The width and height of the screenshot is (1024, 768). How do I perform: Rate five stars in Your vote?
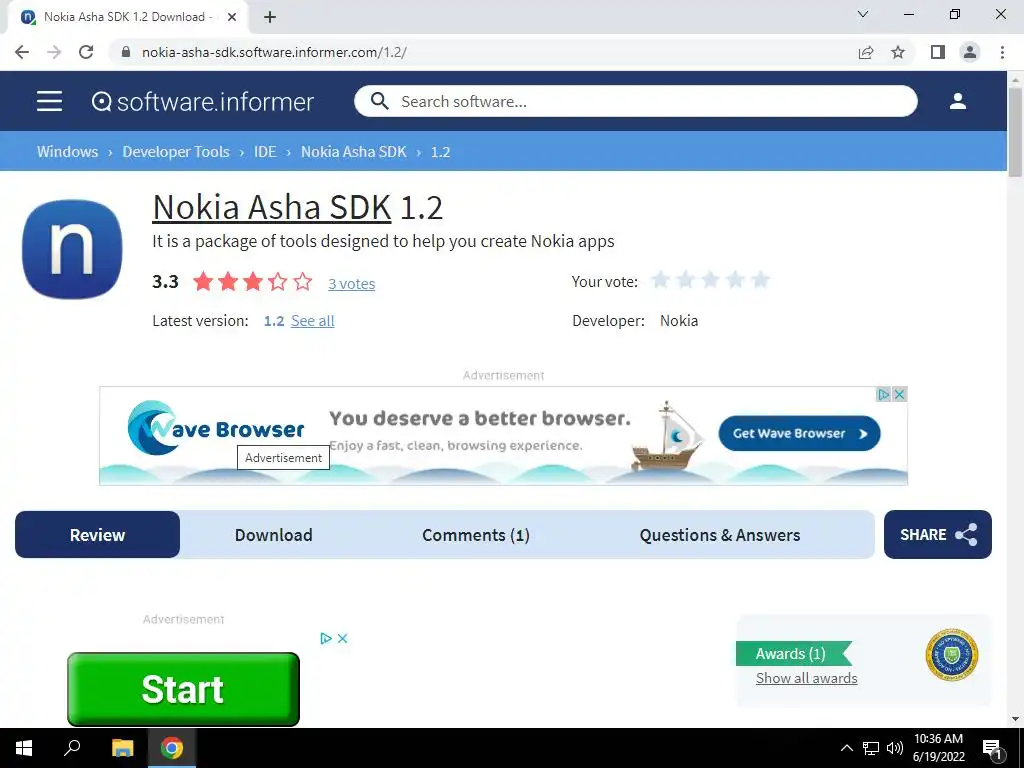[760, 280]
